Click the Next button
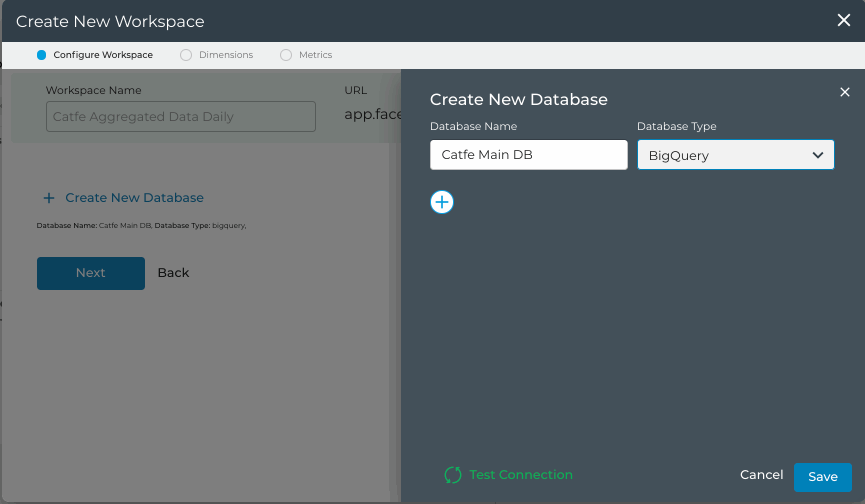The height and width of the screenshot is (504, 865). (x=91, y=273)
